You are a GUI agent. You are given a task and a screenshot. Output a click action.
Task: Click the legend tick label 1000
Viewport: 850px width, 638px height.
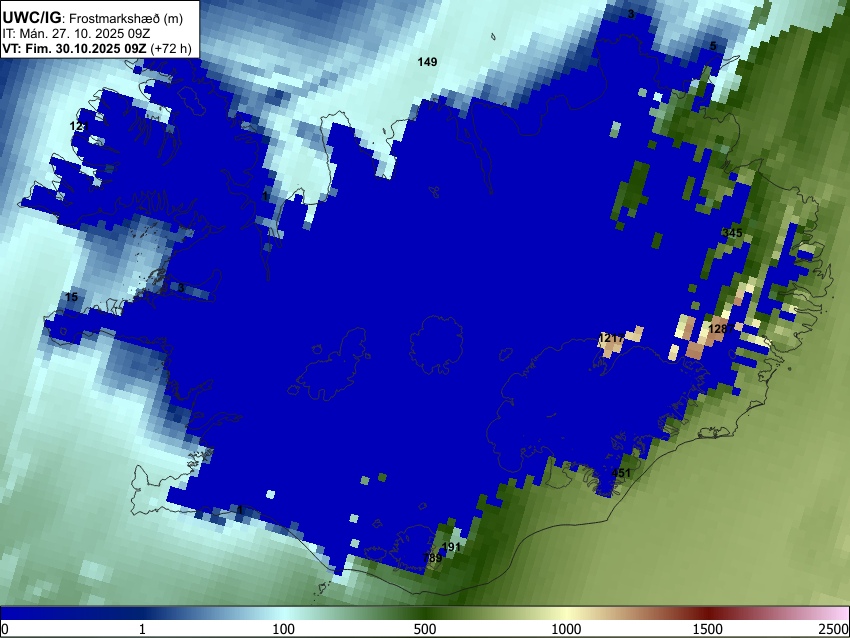click(566, 629)
